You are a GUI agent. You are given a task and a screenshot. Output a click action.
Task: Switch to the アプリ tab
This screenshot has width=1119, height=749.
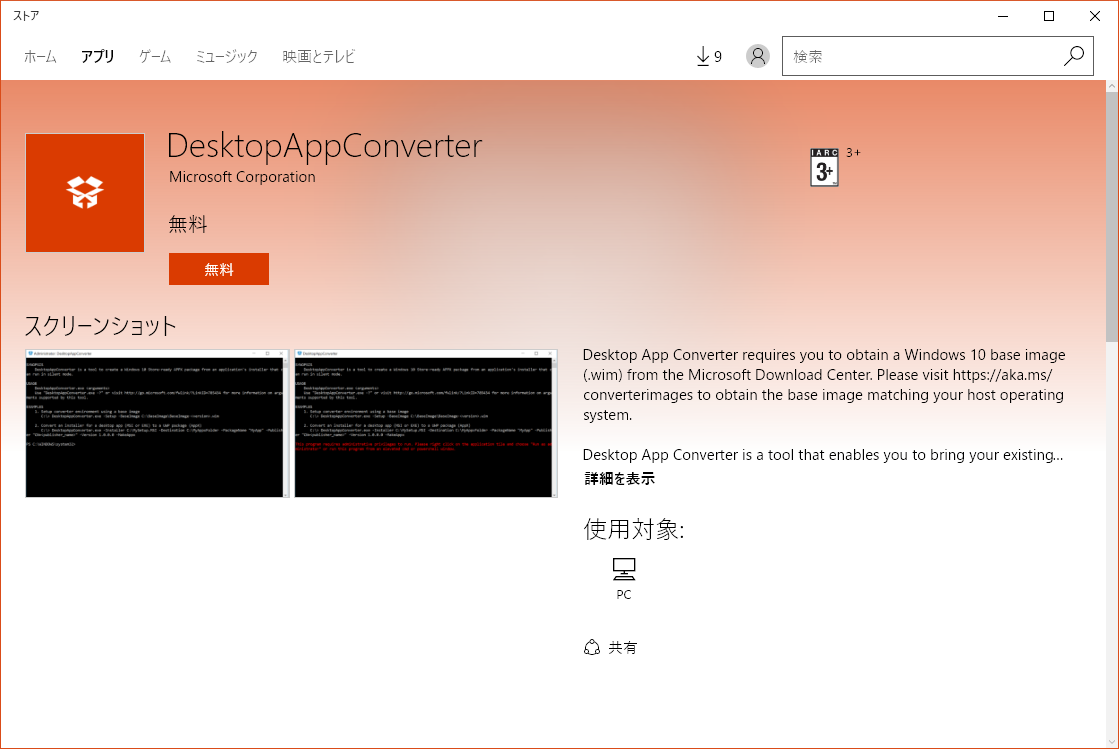(98, 57)
